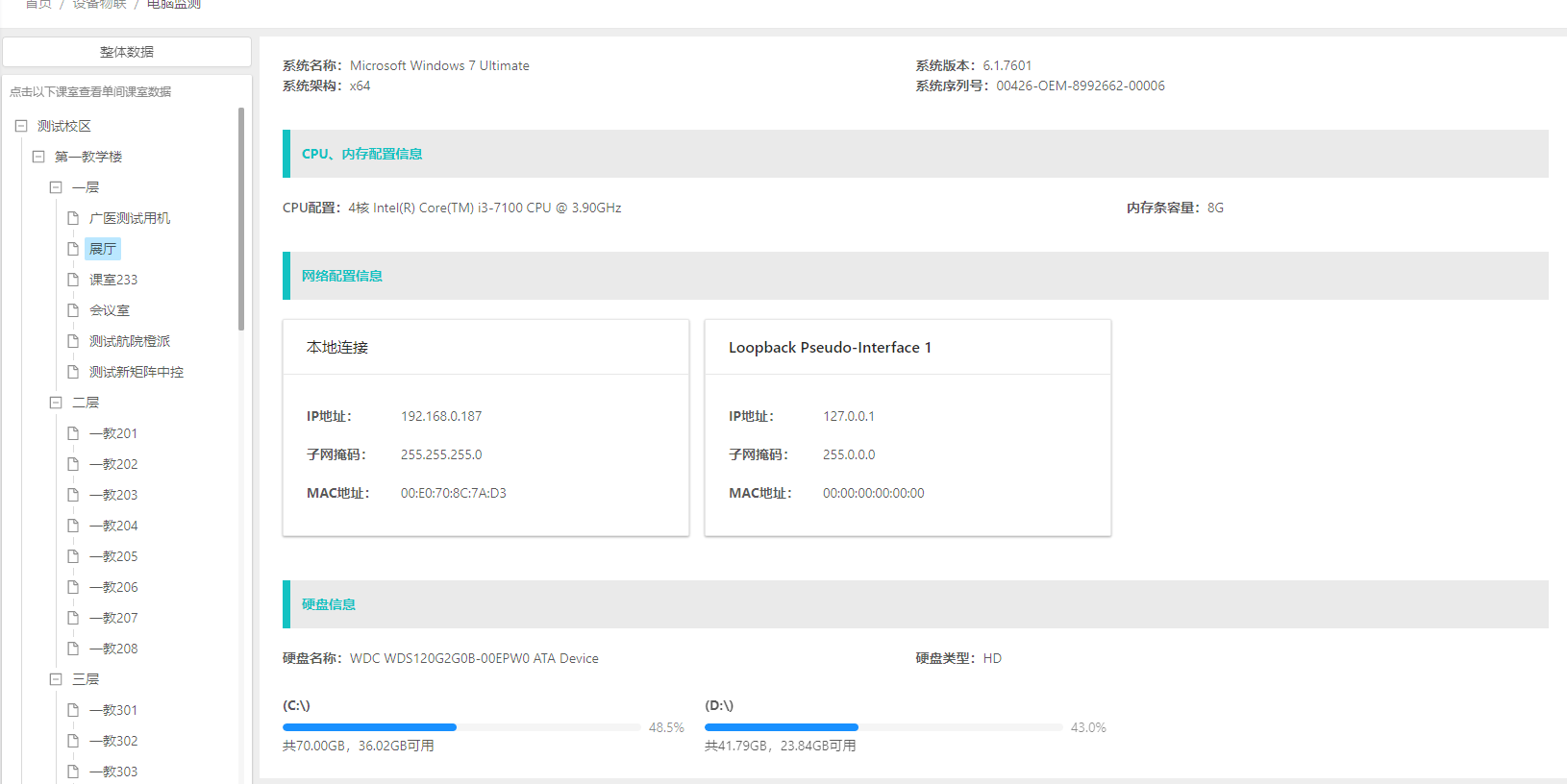Screen dimensions: 1567x784
Task: Click the IP address 192.168.0.187
Action: pyautogui.click(x=441, y=416)
